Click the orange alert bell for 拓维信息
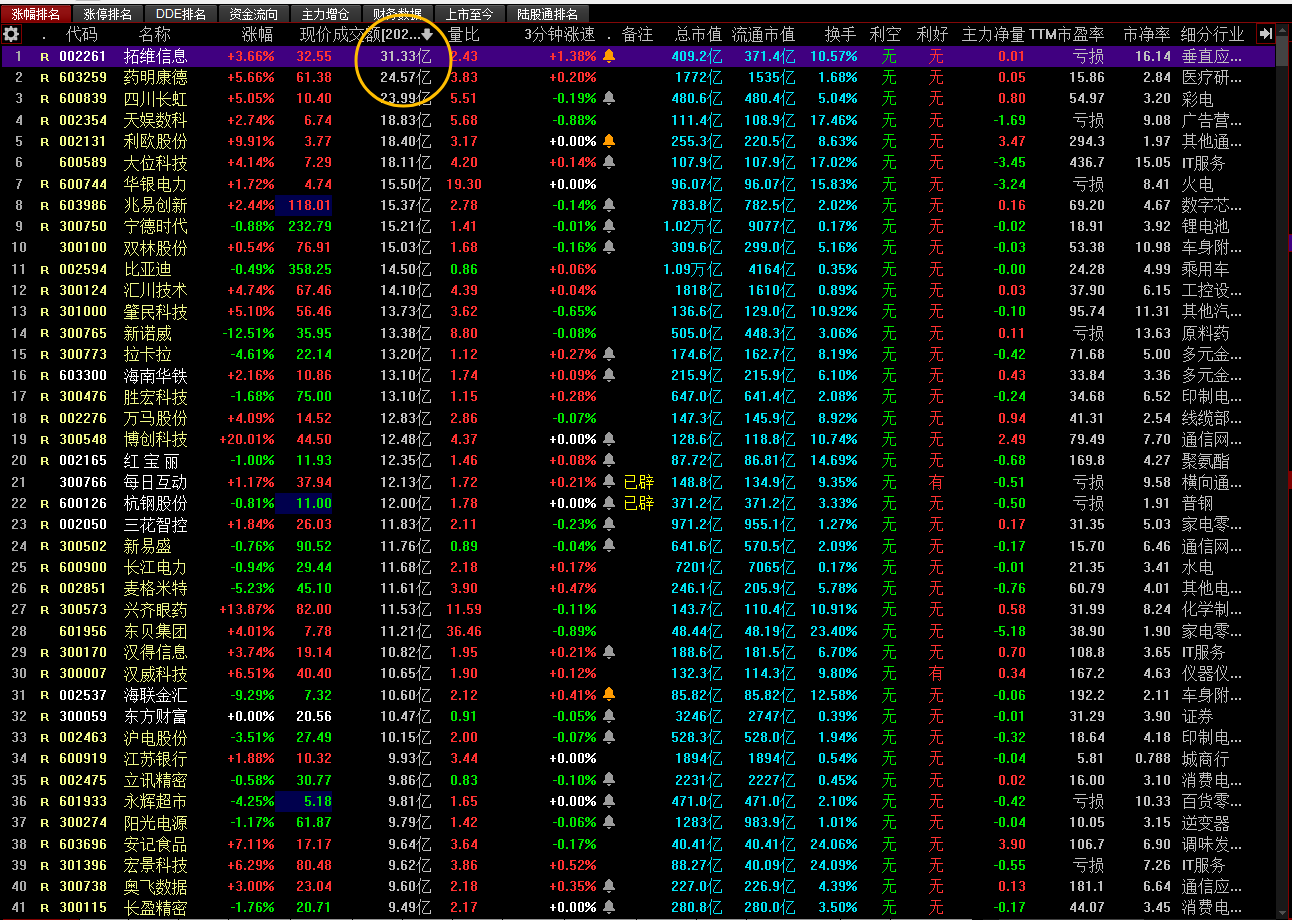 click(609, 56)
